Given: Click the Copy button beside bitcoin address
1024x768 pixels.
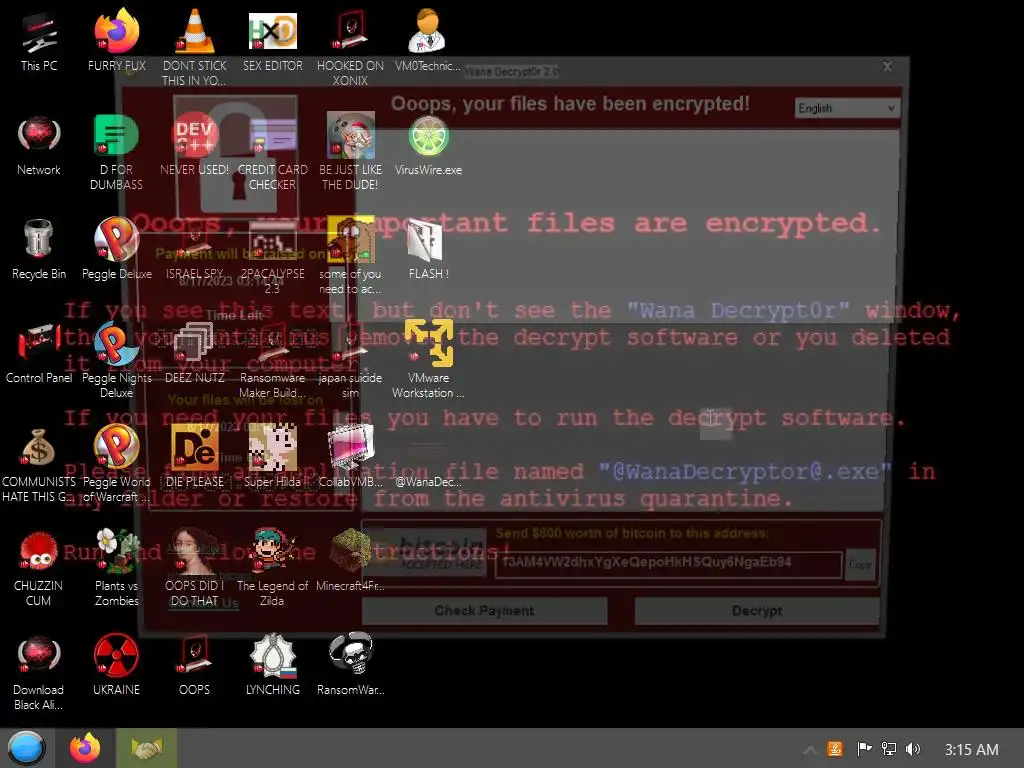Looking at the screenshot, I should (x=859, y=564).
